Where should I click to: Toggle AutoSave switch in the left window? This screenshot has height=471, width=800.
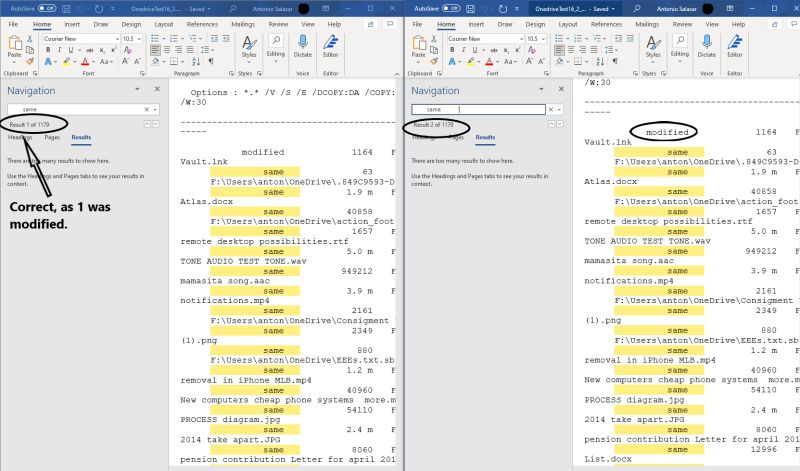[47, 9]
